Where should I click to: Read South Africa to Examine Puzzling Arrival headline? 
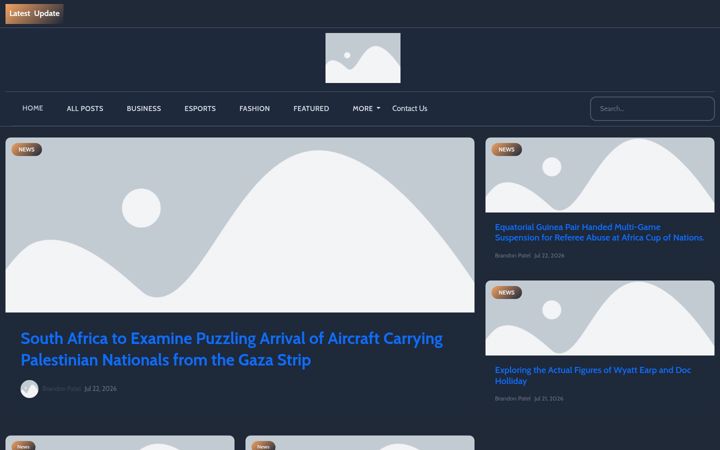click(231, 349)
